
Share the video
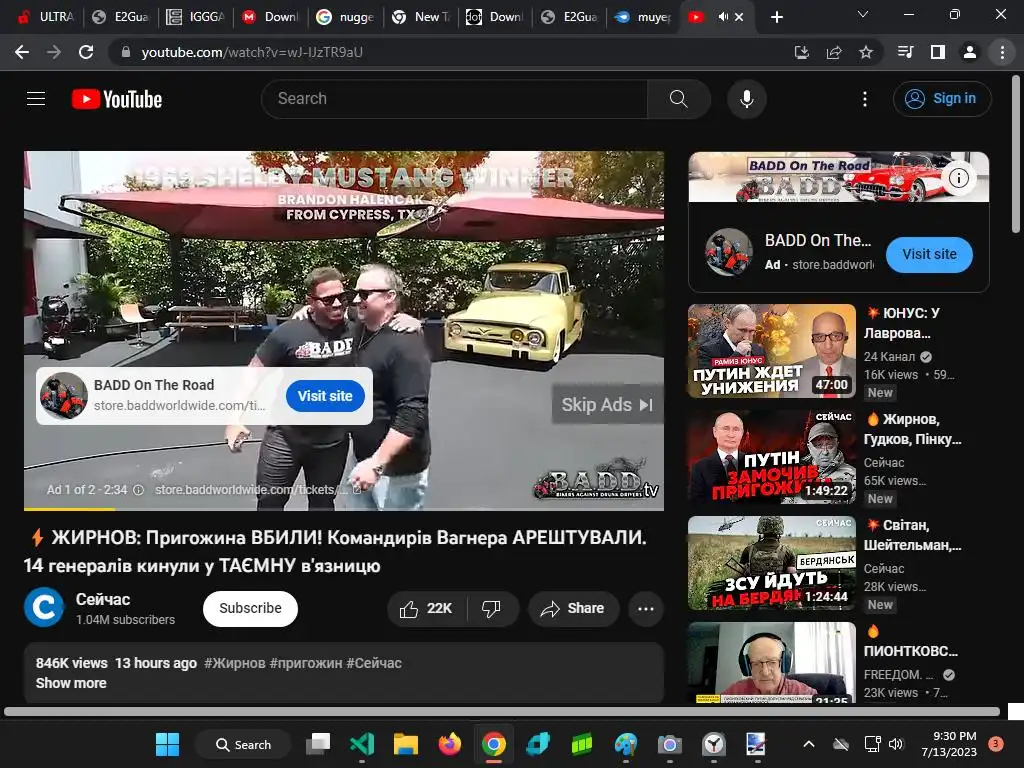pyautogui.click(x=573, y=609)
